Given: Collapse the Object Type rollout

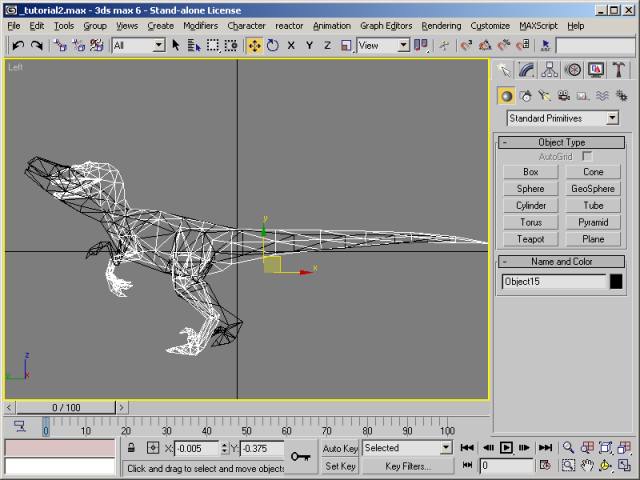Looking at the screenshot, I should coord(561,142).
